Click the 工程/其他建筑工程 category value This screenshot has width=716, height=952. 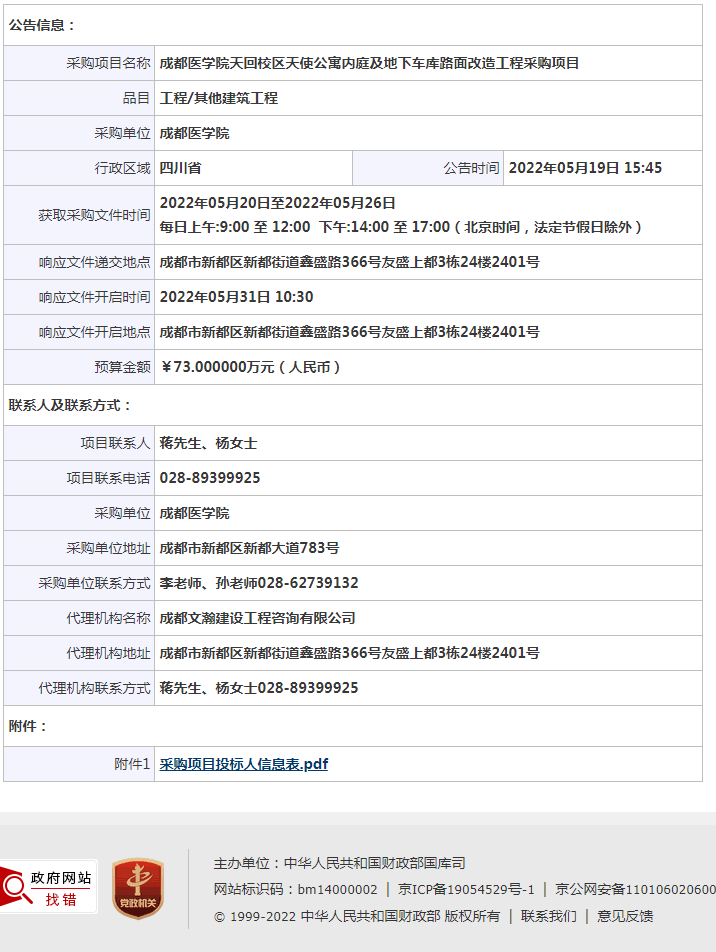(x=219, y=98)
